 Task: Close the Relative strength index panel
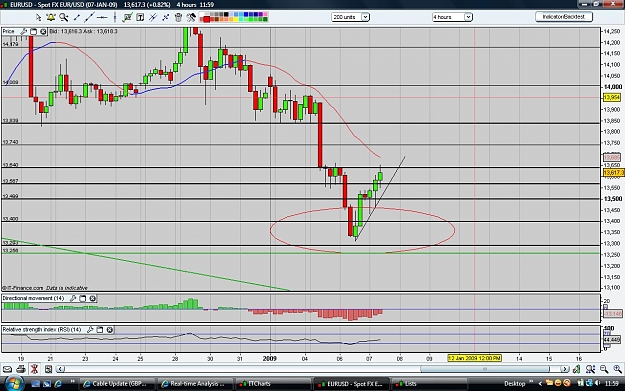[110, 330]
